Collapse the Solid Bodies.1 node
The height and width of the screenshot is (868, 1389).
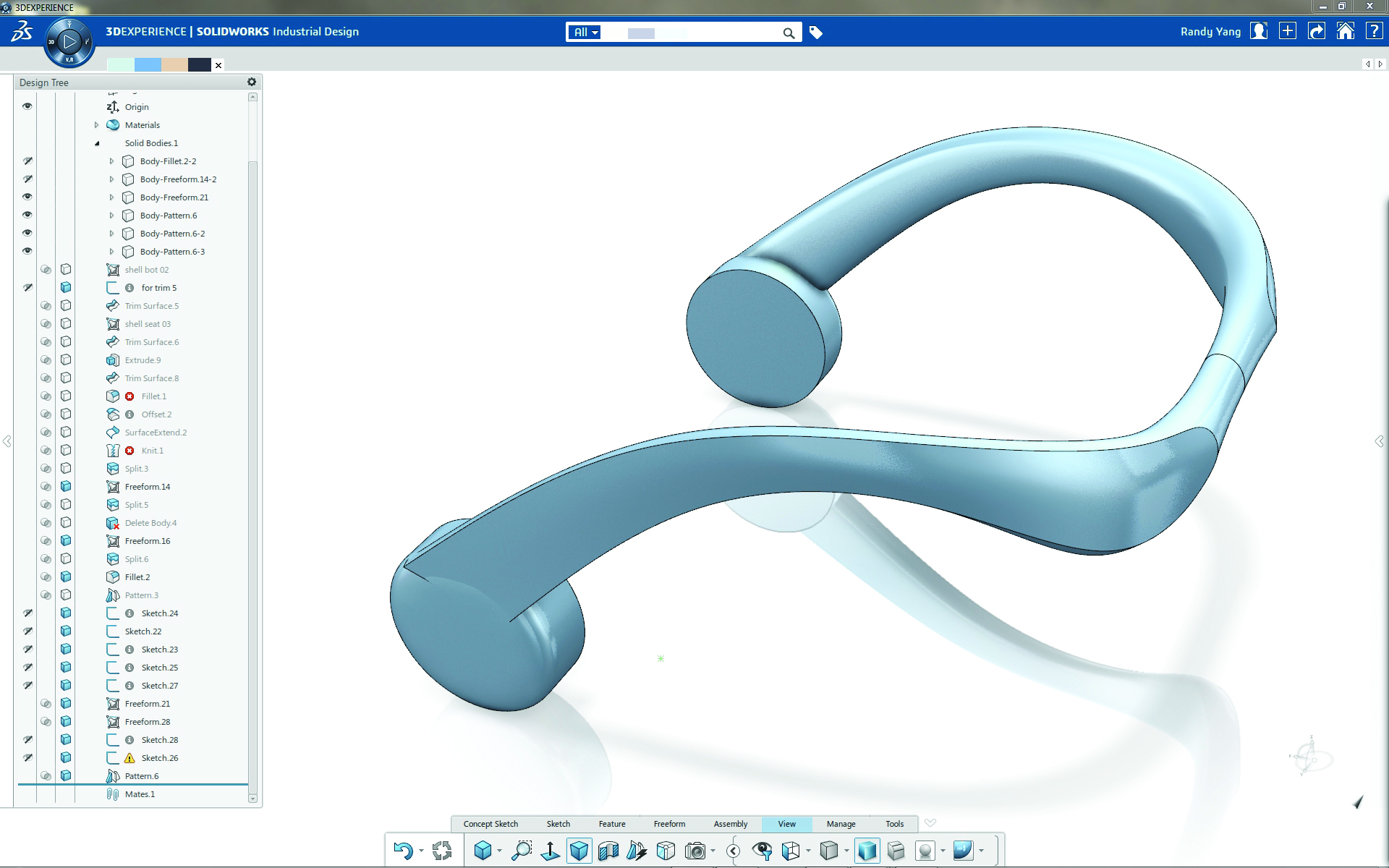pyautogui.click(x=97, y=143)
